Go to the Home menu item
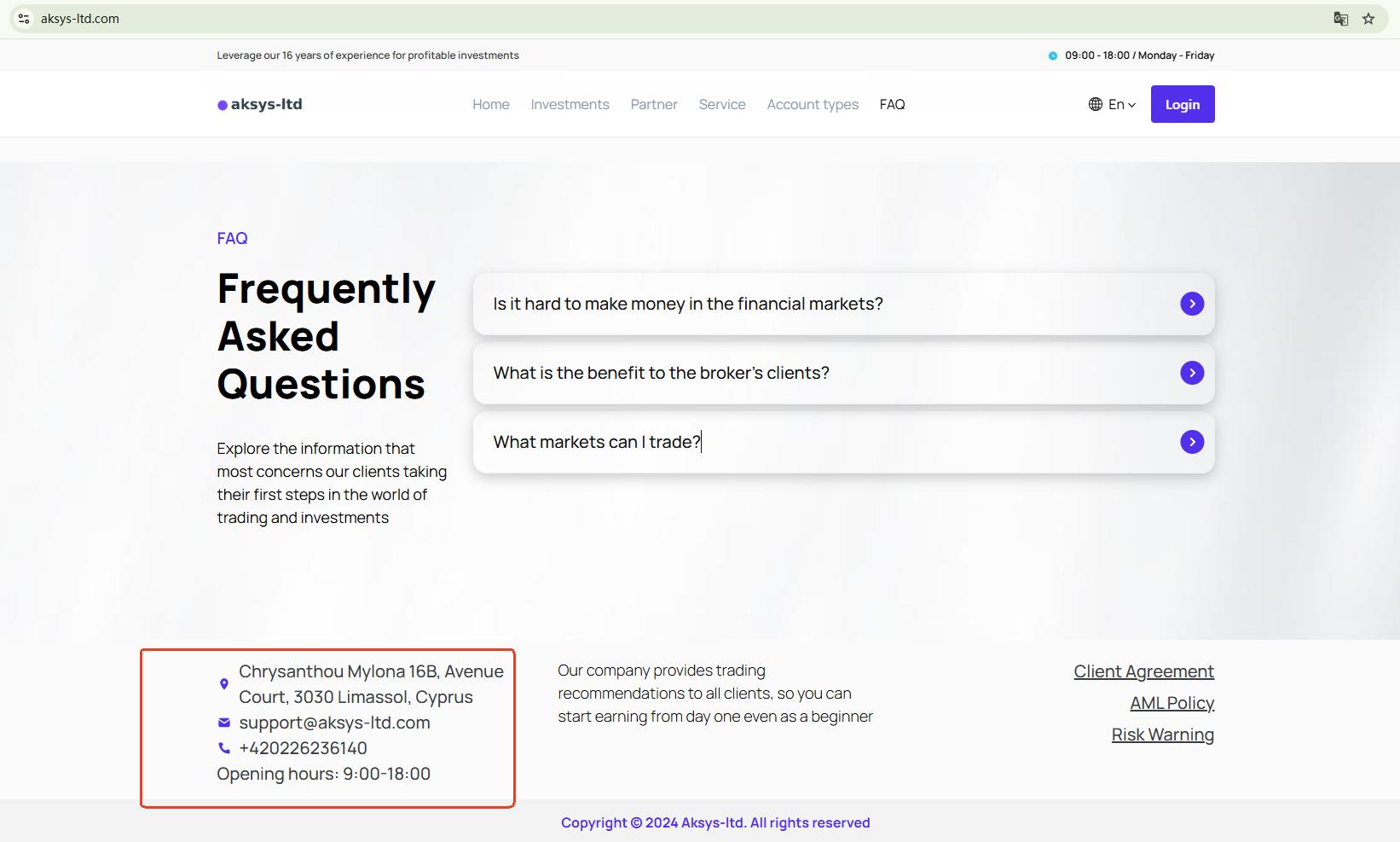The image size is (1400, 842). point(491,104)
